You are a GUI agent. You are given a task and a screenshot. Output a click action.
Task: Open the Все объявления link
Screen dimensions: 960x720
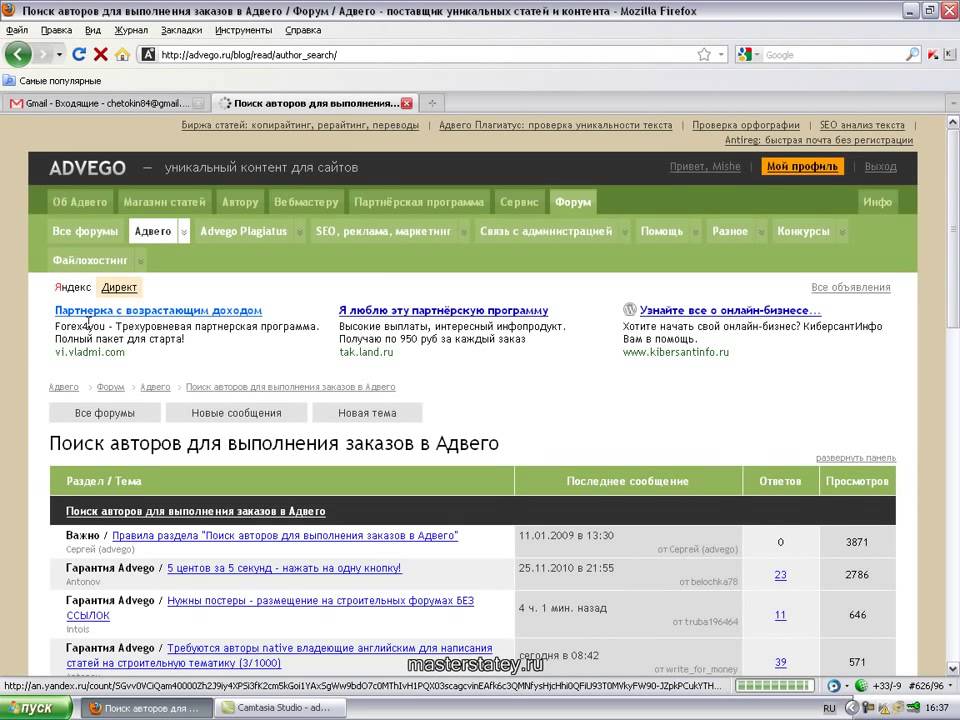click(850, 287)
